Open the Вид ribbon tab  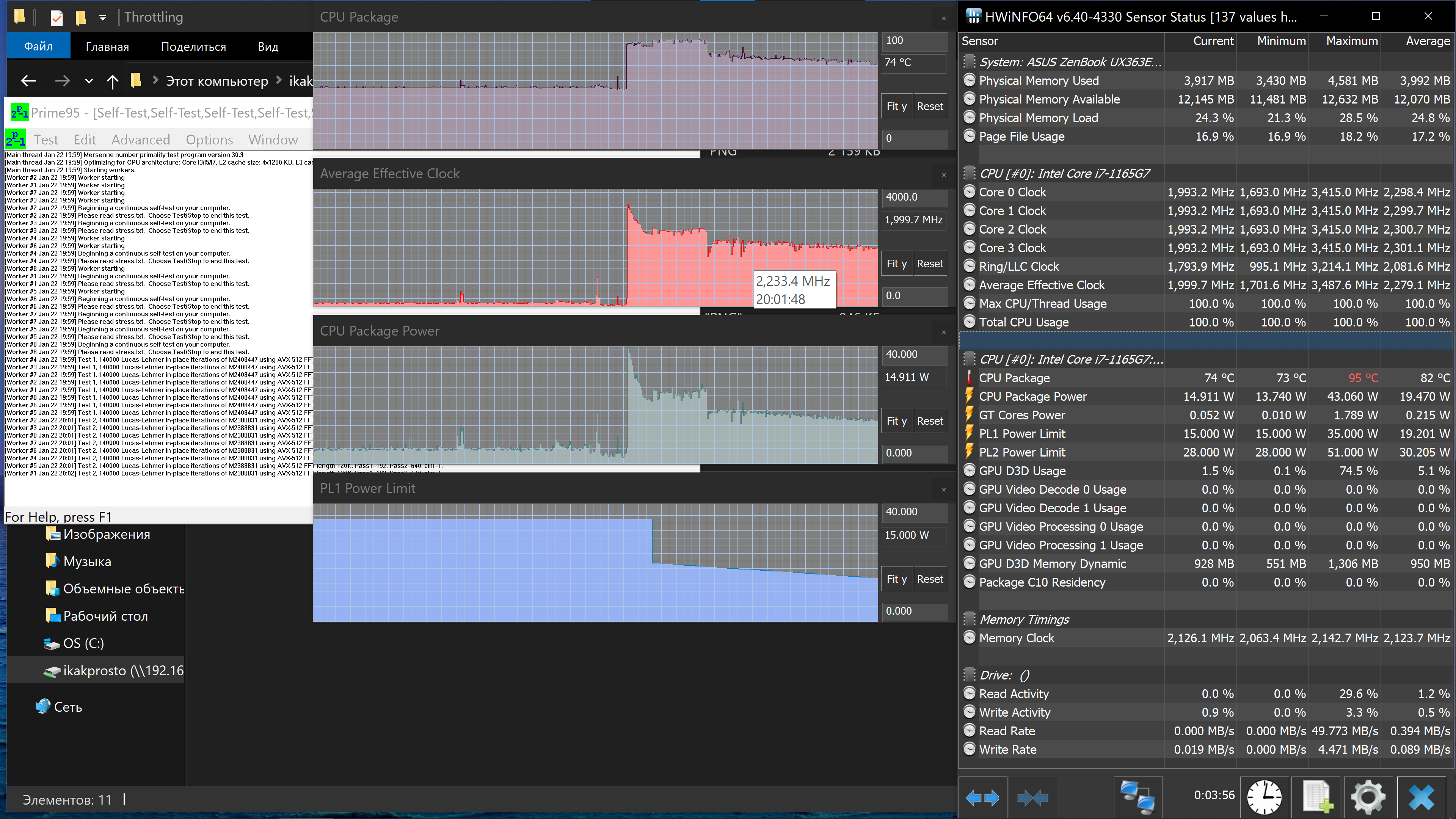[x=268, y=46]
